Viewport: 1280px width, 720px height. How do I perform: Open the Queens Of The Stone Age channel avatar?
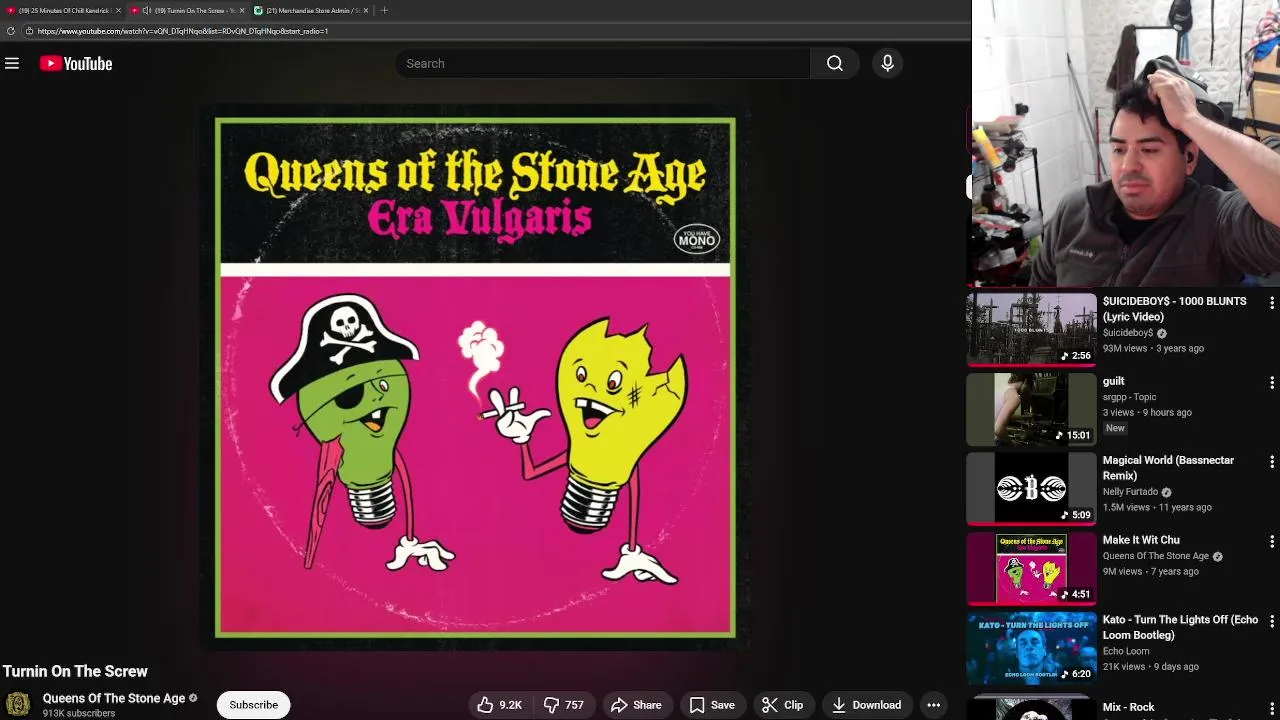(x=18, y=704)
